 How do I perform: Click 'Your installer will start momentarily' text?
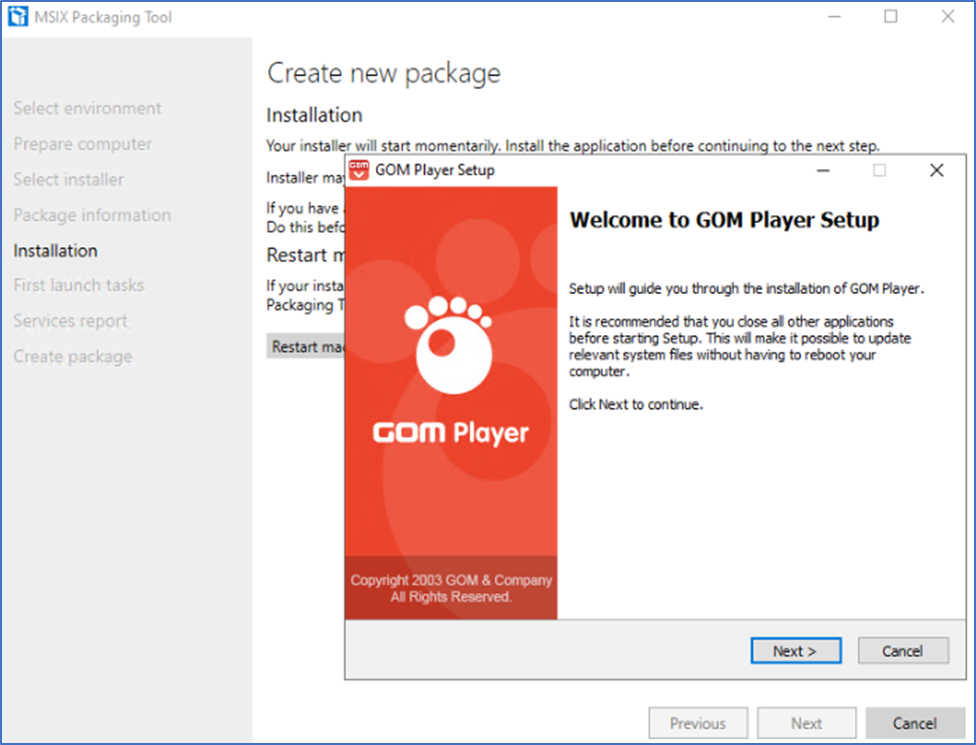pos(573,146)
